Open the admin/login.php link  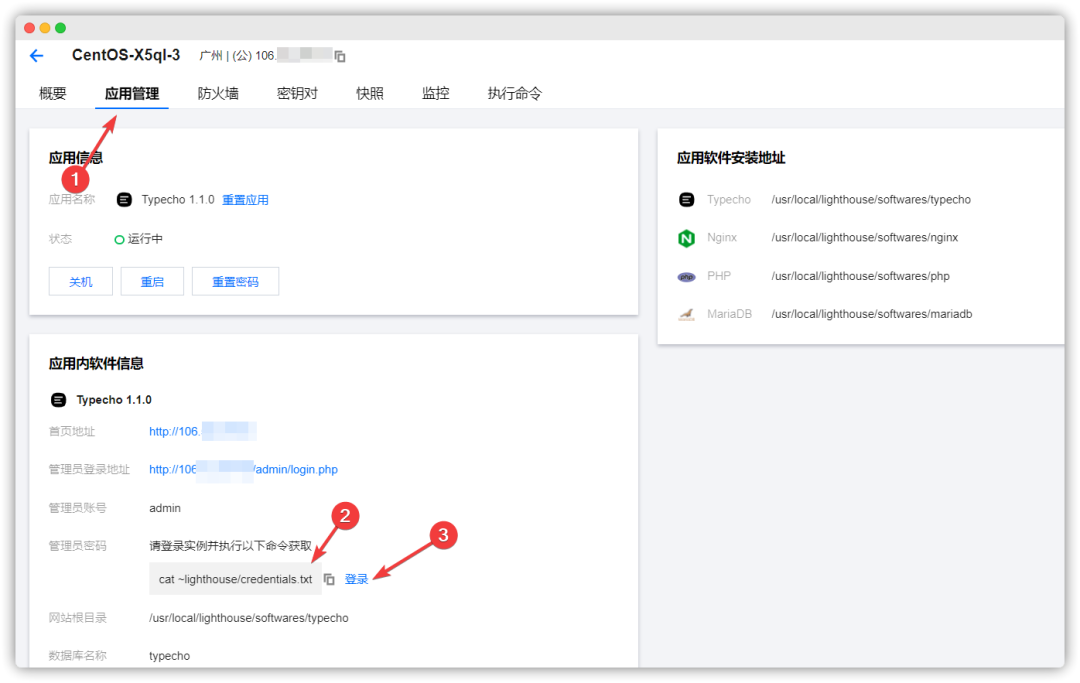[243, 470]
